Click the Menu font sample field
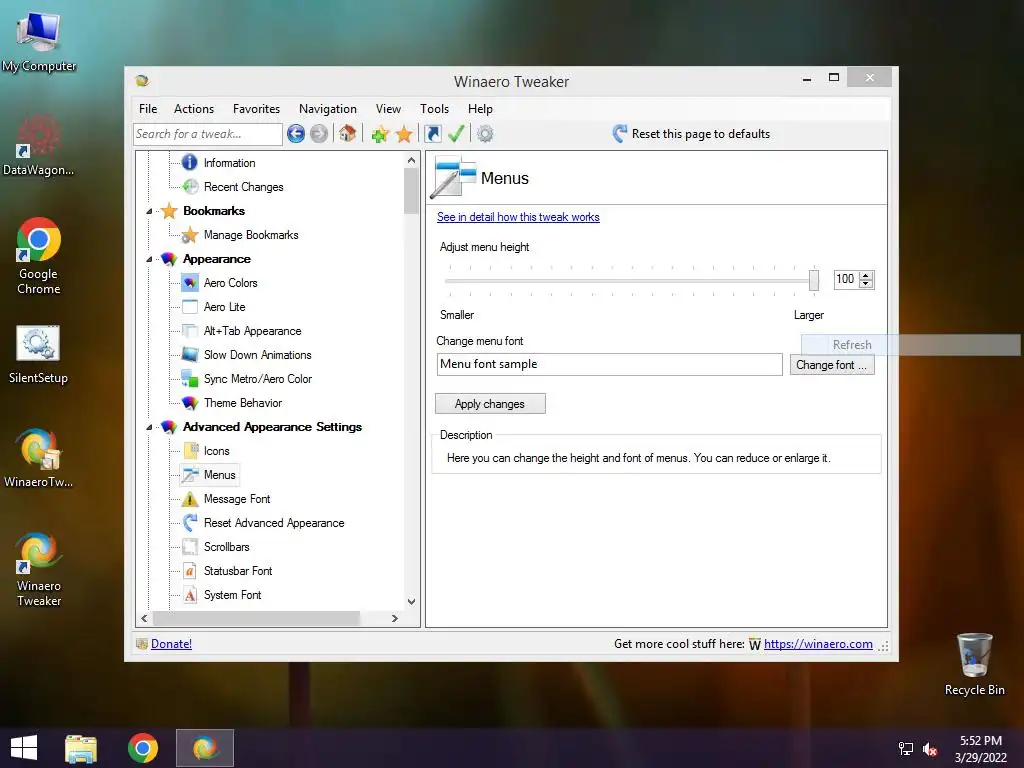The width and height of the screenshot is (1024, 768). [609, 364]
